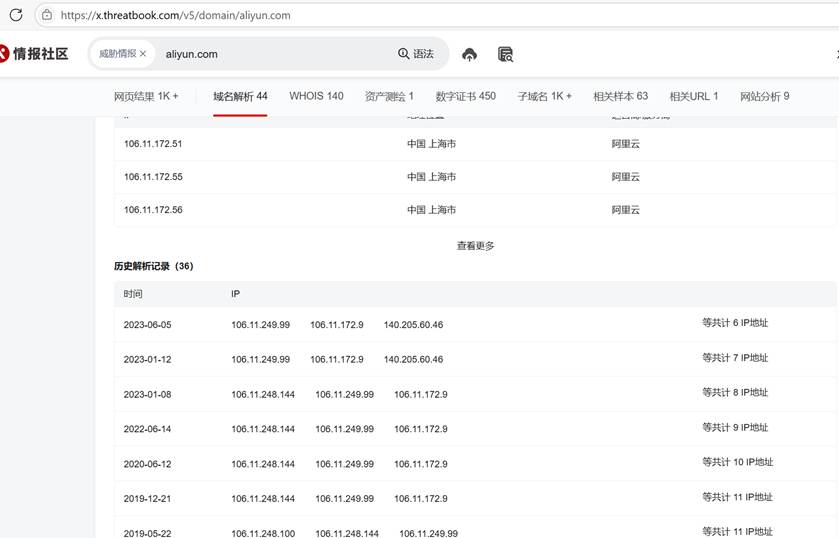Switch to 资产测绘 1 tab
Viewport: 839px width, 538px height.
coord(389,96)
